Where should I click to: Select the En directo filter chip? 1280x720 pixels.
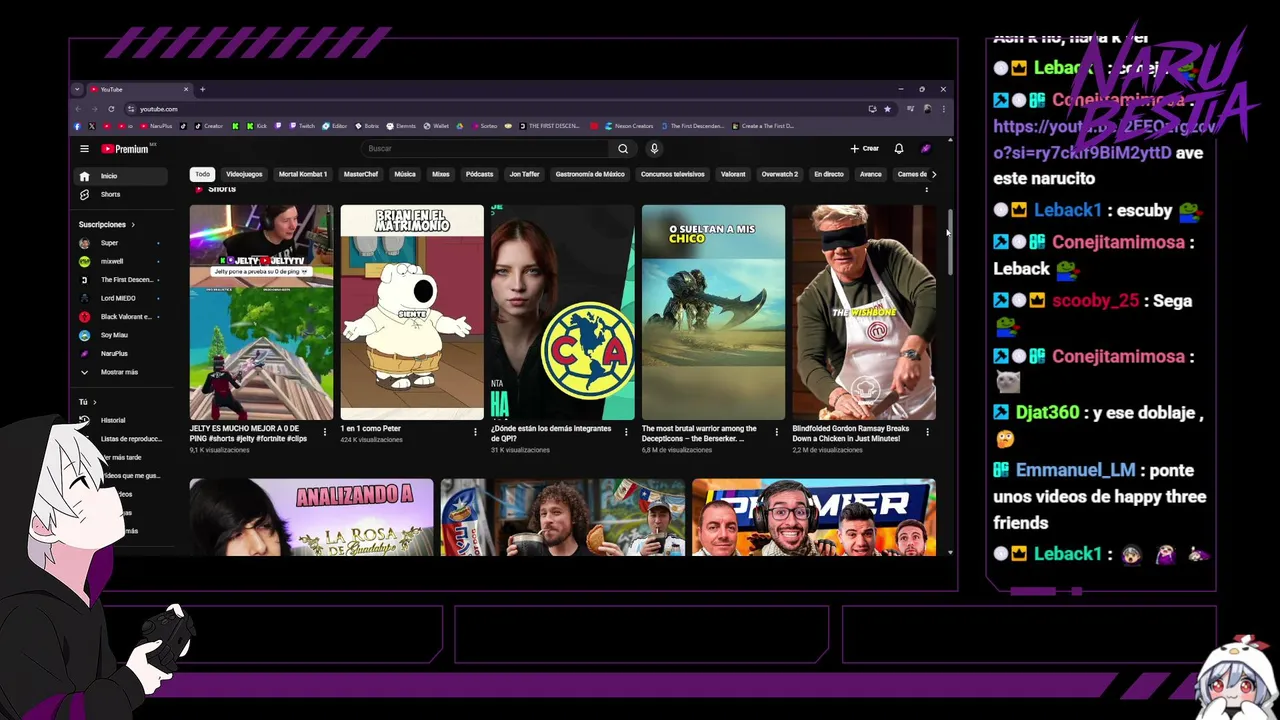pos(829,174)
